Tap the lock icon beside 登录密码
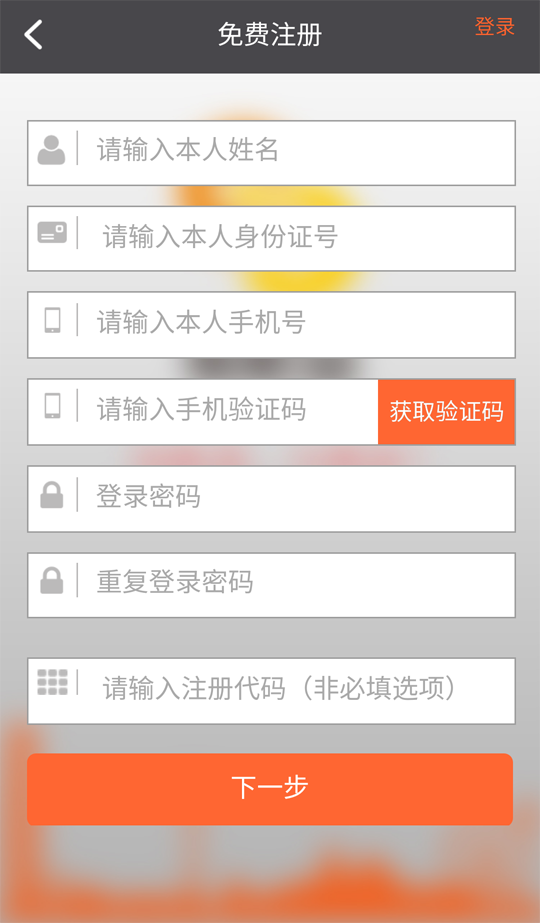Screen dimensions: 540x923 pyautogui.click(x=52, y=495)
